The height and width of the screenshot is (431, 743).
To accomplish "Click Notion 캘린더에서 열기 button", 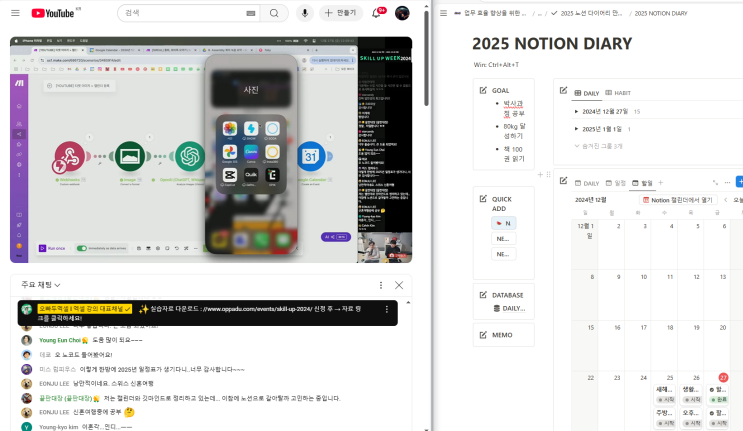I will [x=678, y=200].
